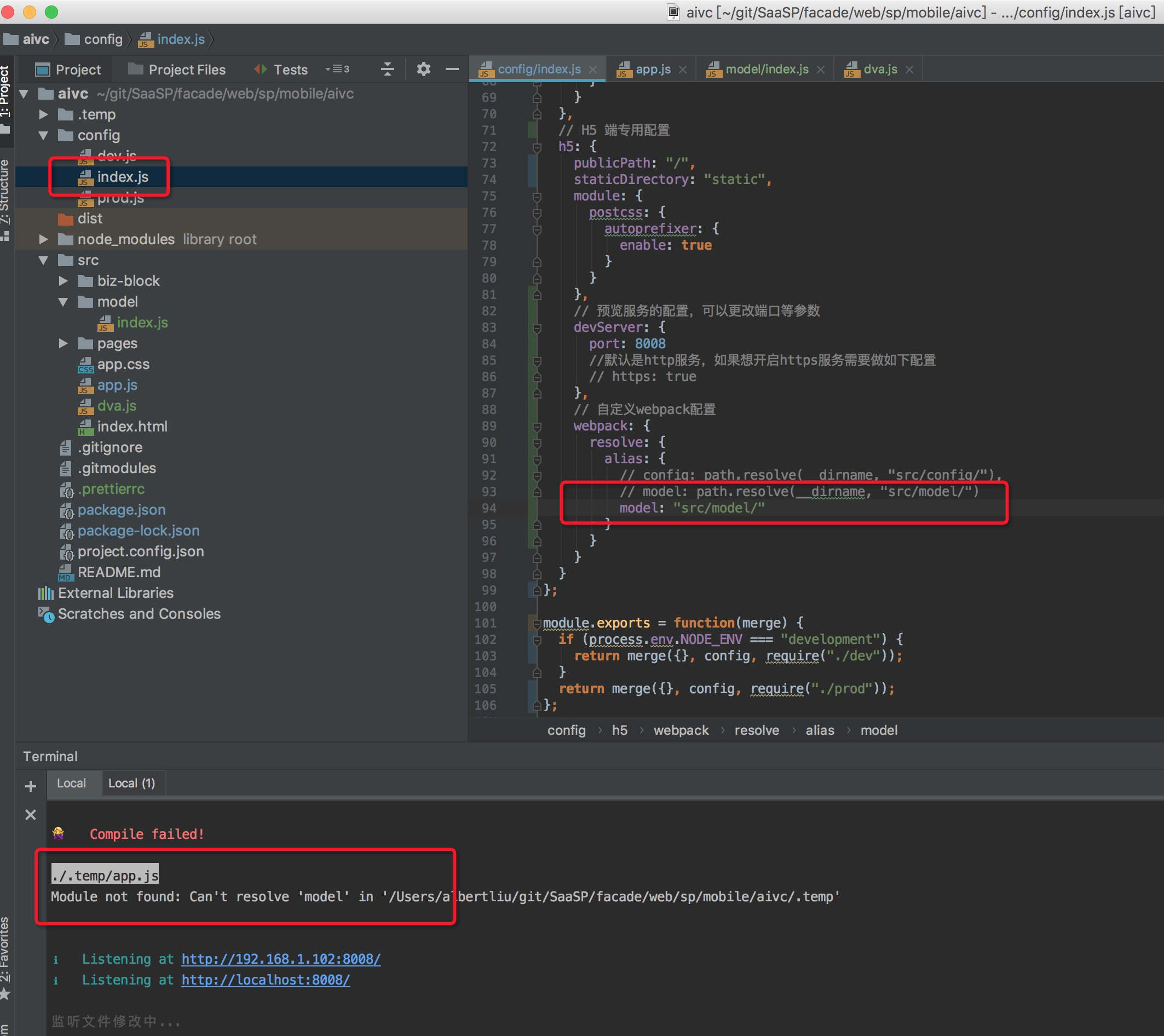Collapse the src folder tree node
The width and height of the screenshot is (1164, 1036).
pos(43,260)
